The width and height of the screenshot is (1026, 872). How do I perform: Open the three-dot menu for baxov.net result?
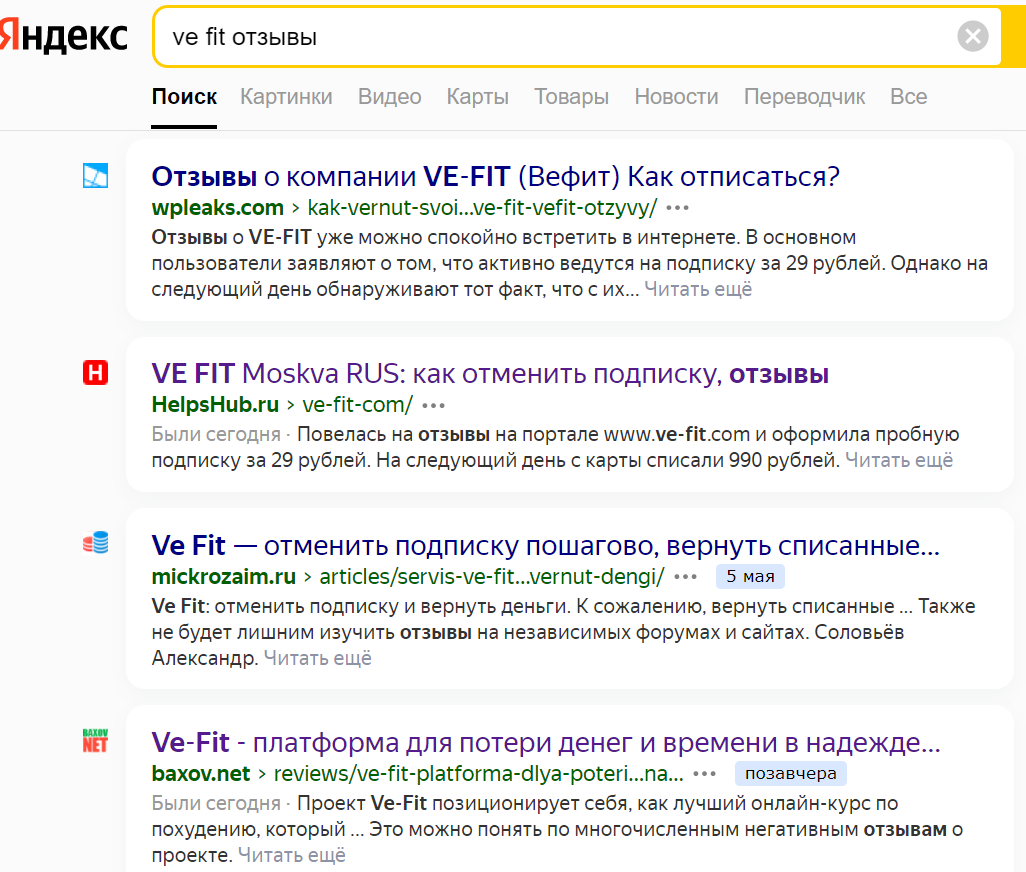704,774
